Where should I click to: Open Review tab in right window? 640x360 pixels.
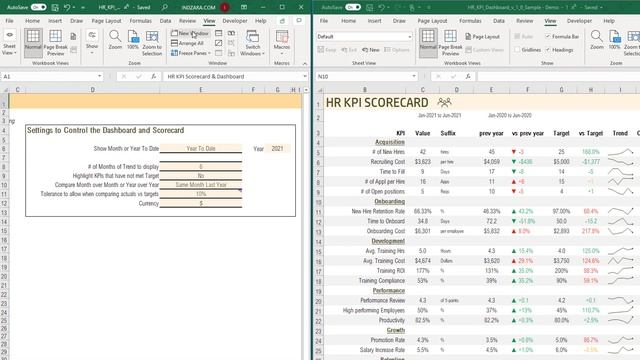coord(524,21)
